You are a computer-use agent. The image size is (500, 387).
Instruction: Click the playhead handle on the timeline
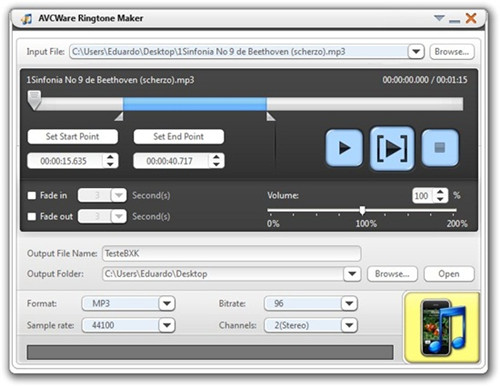[x=34, y=100]
